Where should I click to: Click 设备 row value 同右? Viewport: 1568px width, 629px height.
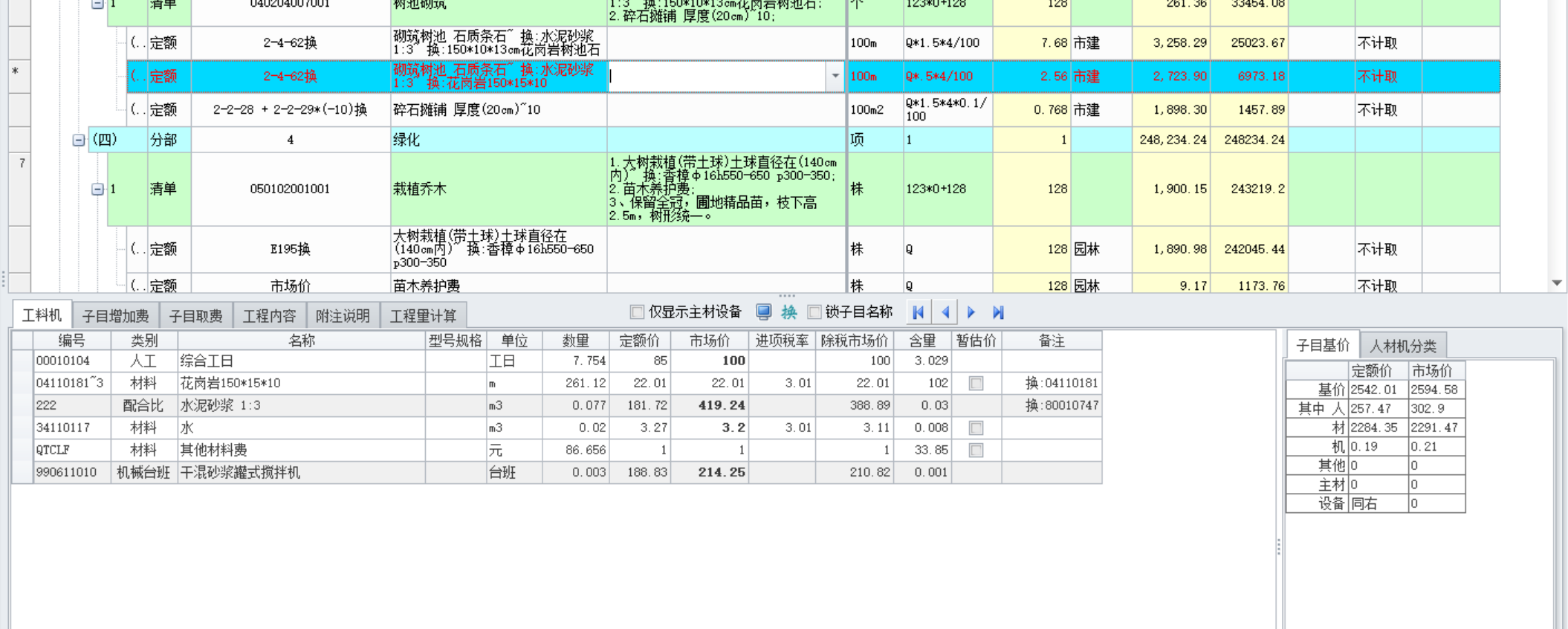[1379, 503]
